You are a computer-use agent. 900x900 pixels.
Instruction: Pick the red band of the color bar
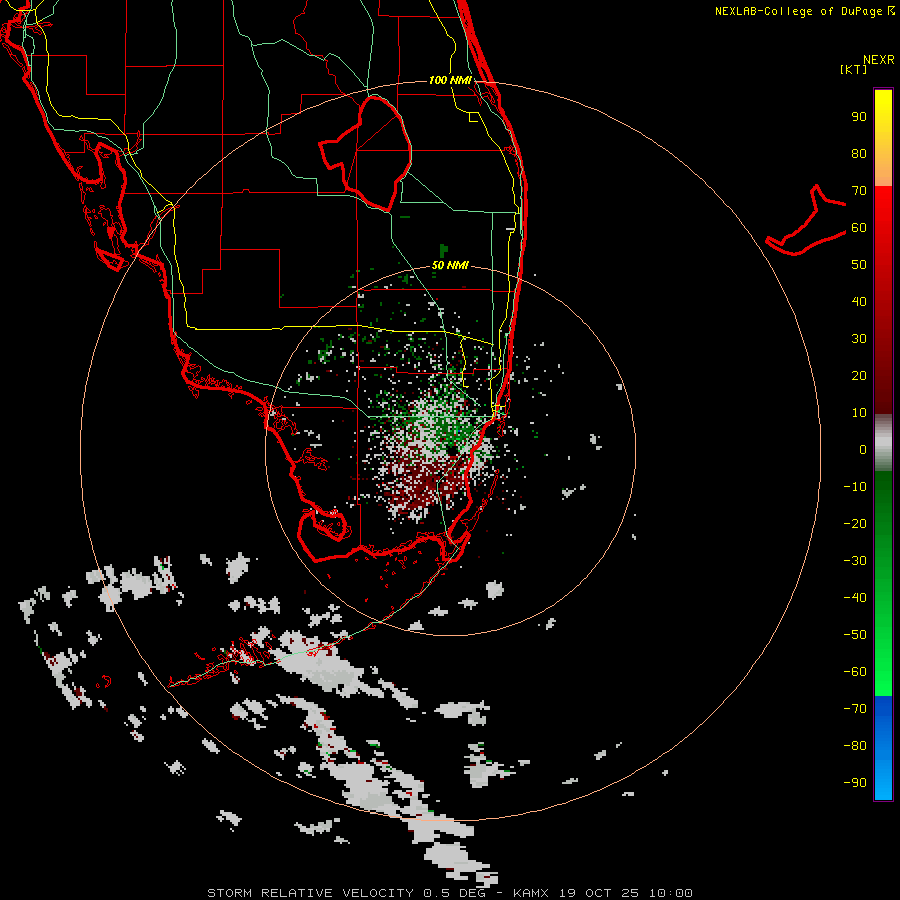883,300
